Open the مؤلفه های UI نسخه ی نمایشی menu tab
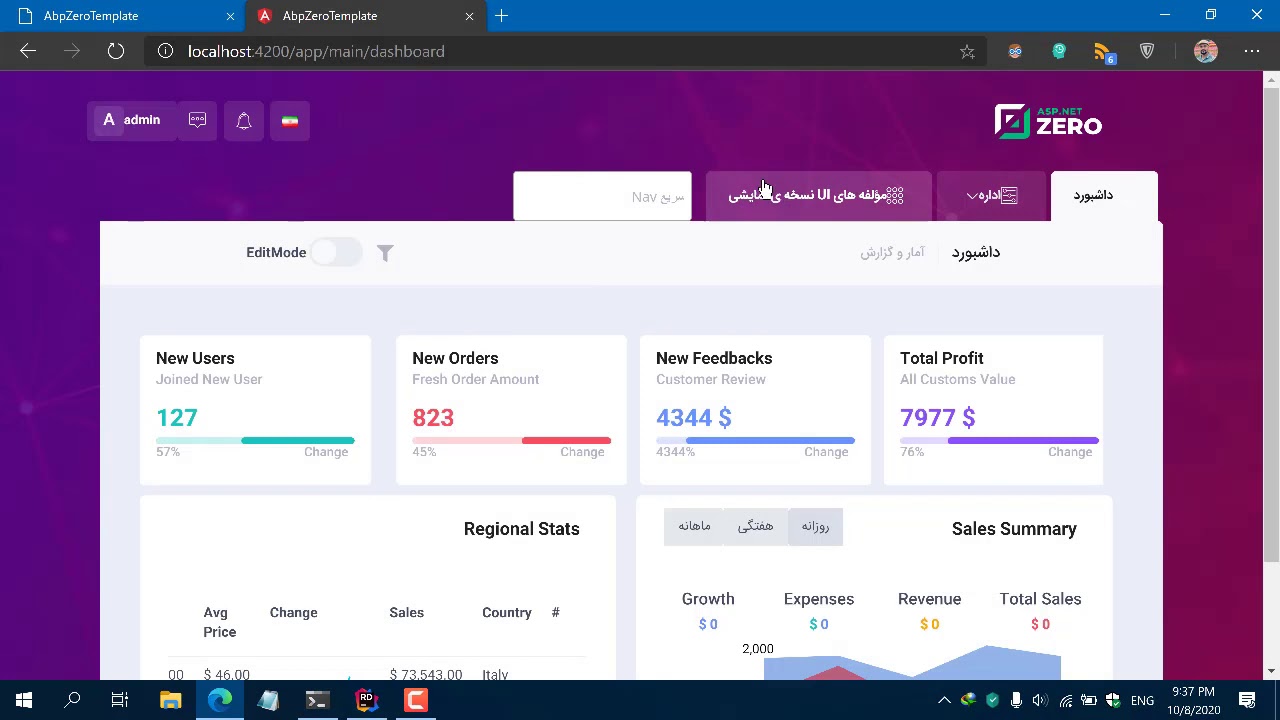 818,195
